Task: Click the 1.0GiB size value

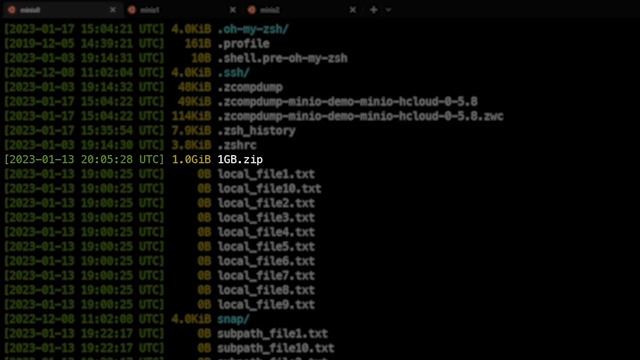Action: coord(191,160)
